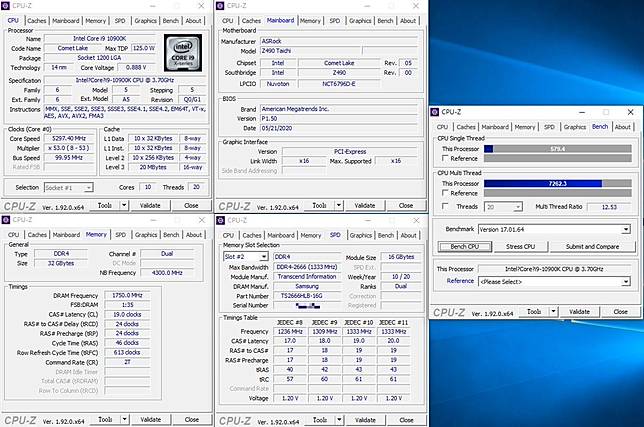Click Validate in the Mainboard window

point(365,205)
